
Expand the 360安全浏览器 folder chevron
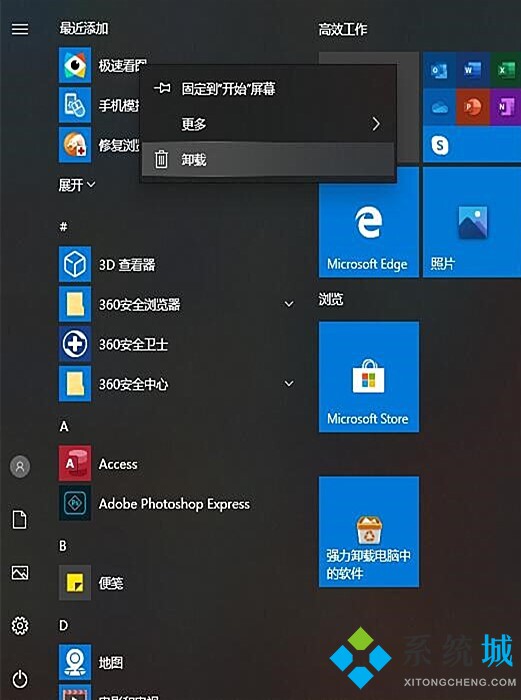coord(289,304)
